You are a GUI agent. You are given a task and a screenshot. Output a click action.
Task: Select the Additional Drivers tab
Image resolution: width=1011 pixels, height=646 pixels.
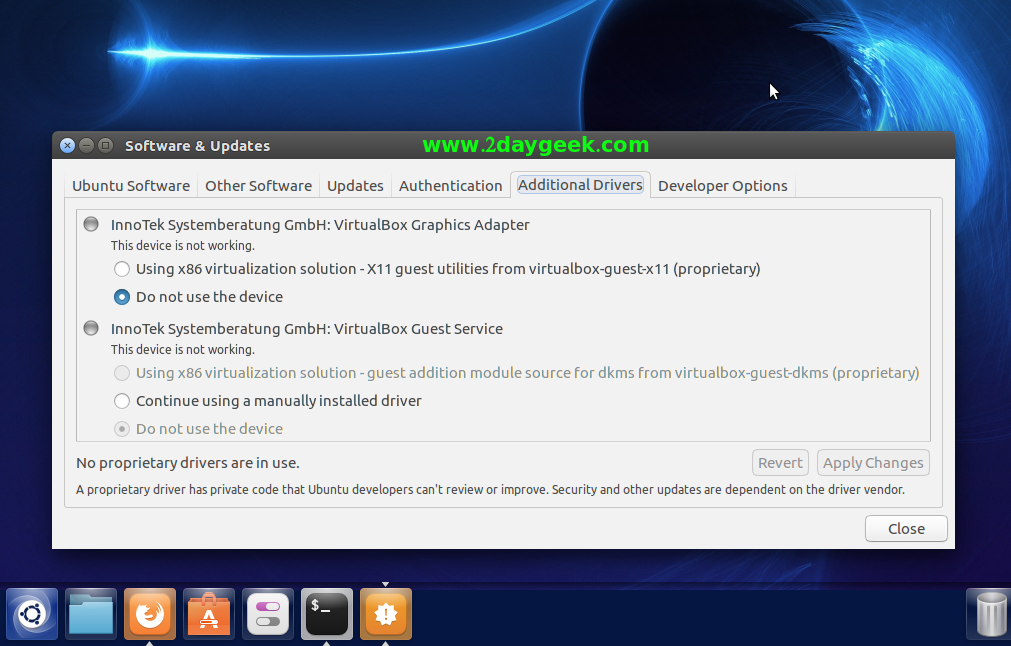(x=580, y=185)
